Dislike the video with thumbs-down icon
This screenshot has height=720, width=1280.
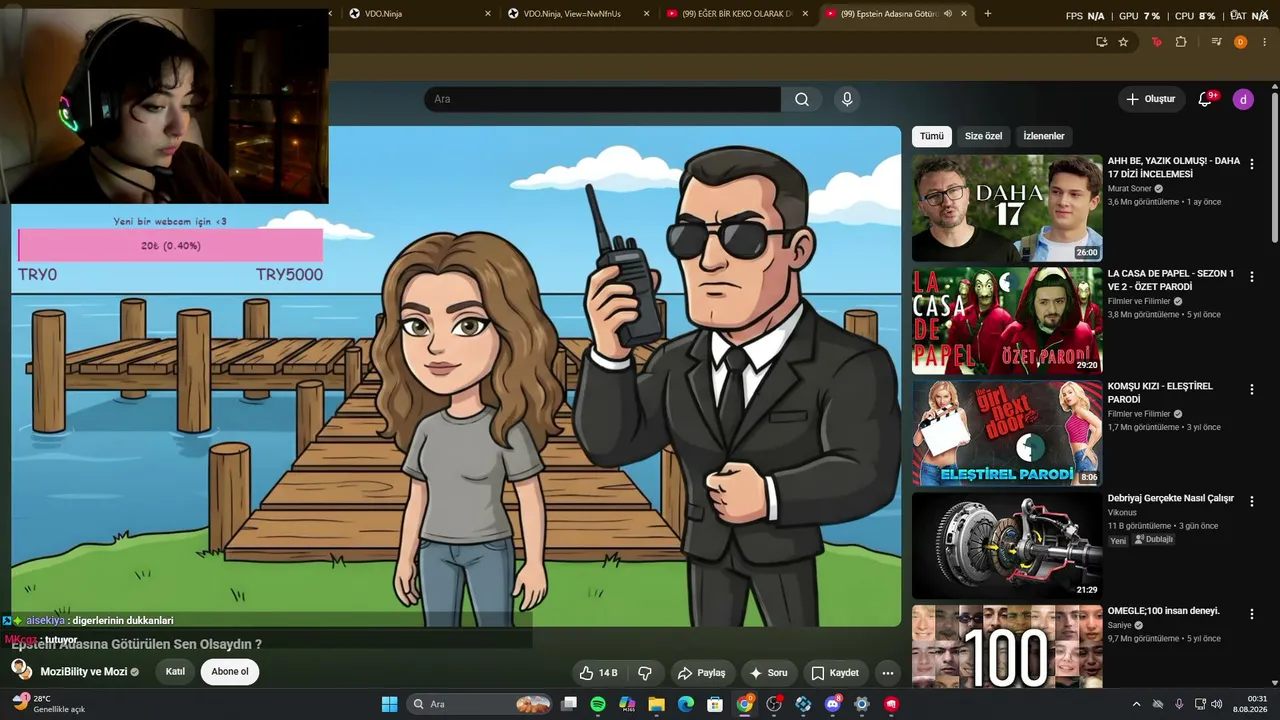click(x=645, y=673)
